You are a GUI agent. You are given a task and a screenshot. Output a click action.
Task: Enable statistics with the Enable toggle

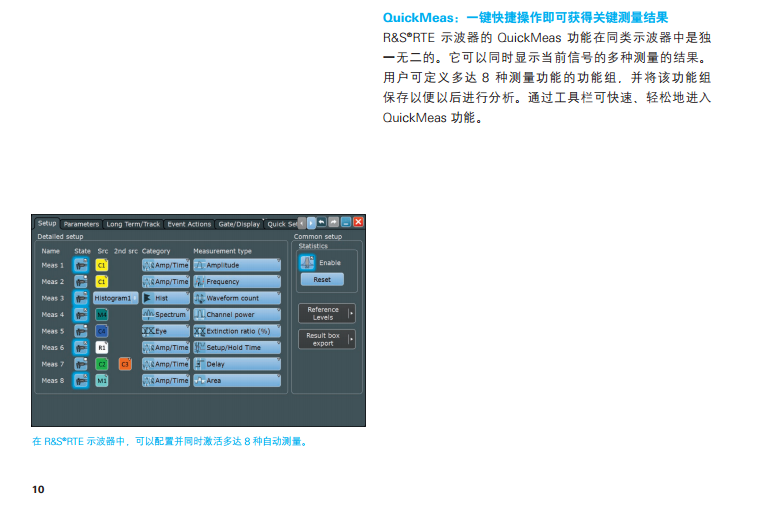(307, 262)
